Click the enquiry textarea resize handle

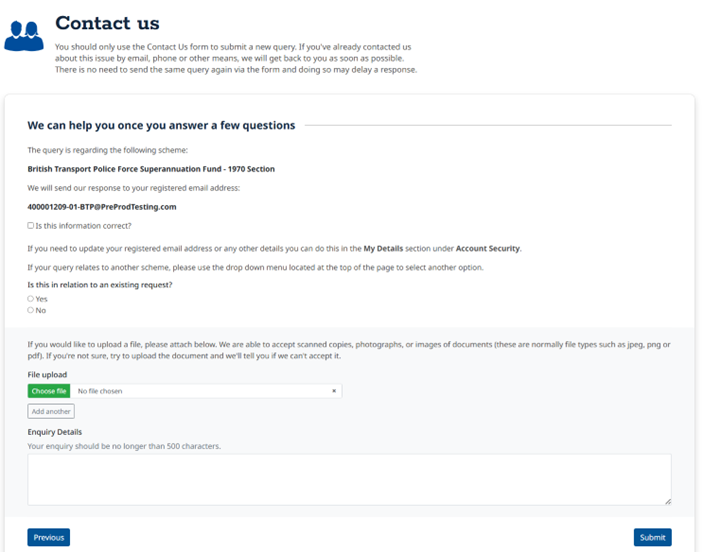pos(667,500)
